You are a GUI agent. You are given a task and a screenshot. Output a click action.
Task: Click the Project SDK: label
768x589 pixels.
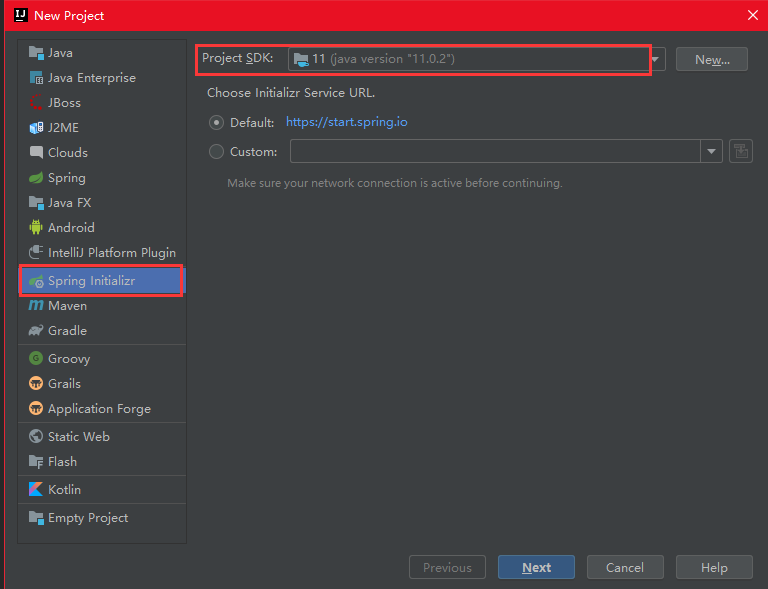238,58
